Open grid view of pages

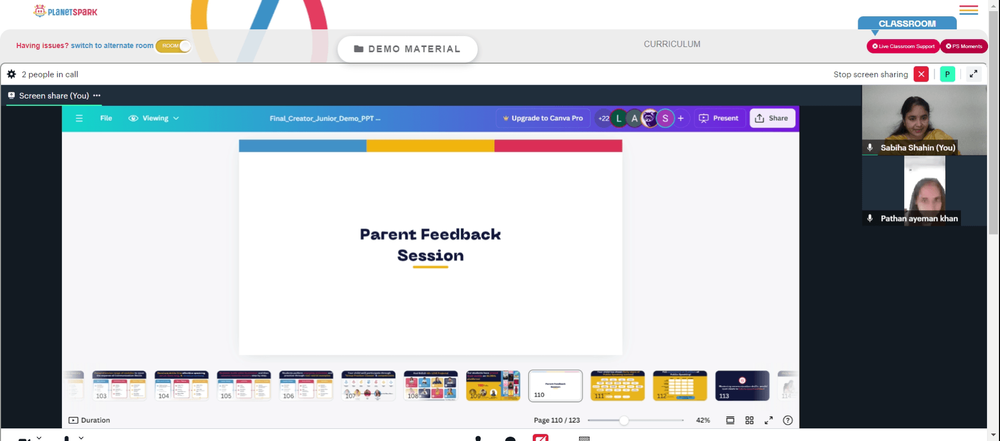click(749, 420)
